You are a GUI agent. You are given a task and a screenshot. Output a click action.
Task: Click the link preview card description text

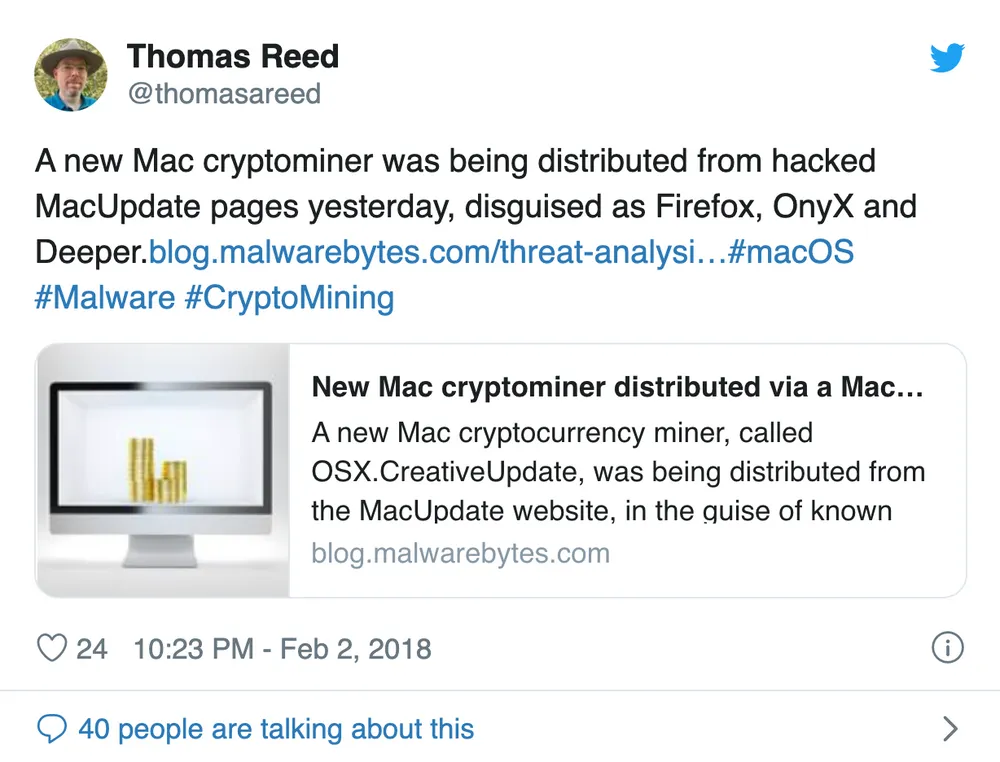(x=618, y=471)
